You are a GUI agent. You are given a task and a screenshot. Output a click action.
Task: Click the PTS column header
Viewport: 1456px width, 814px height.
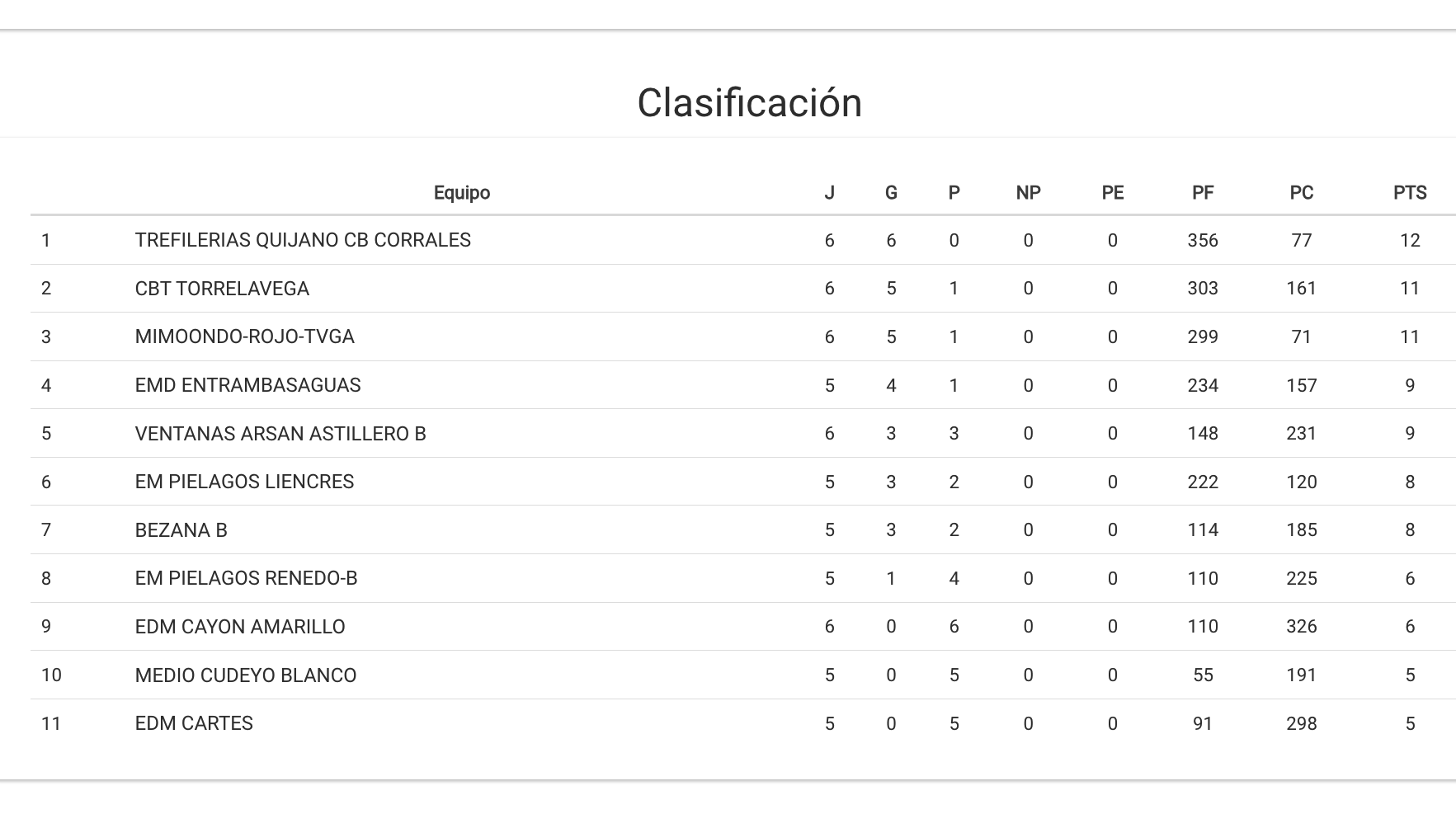pos(1409,193)
